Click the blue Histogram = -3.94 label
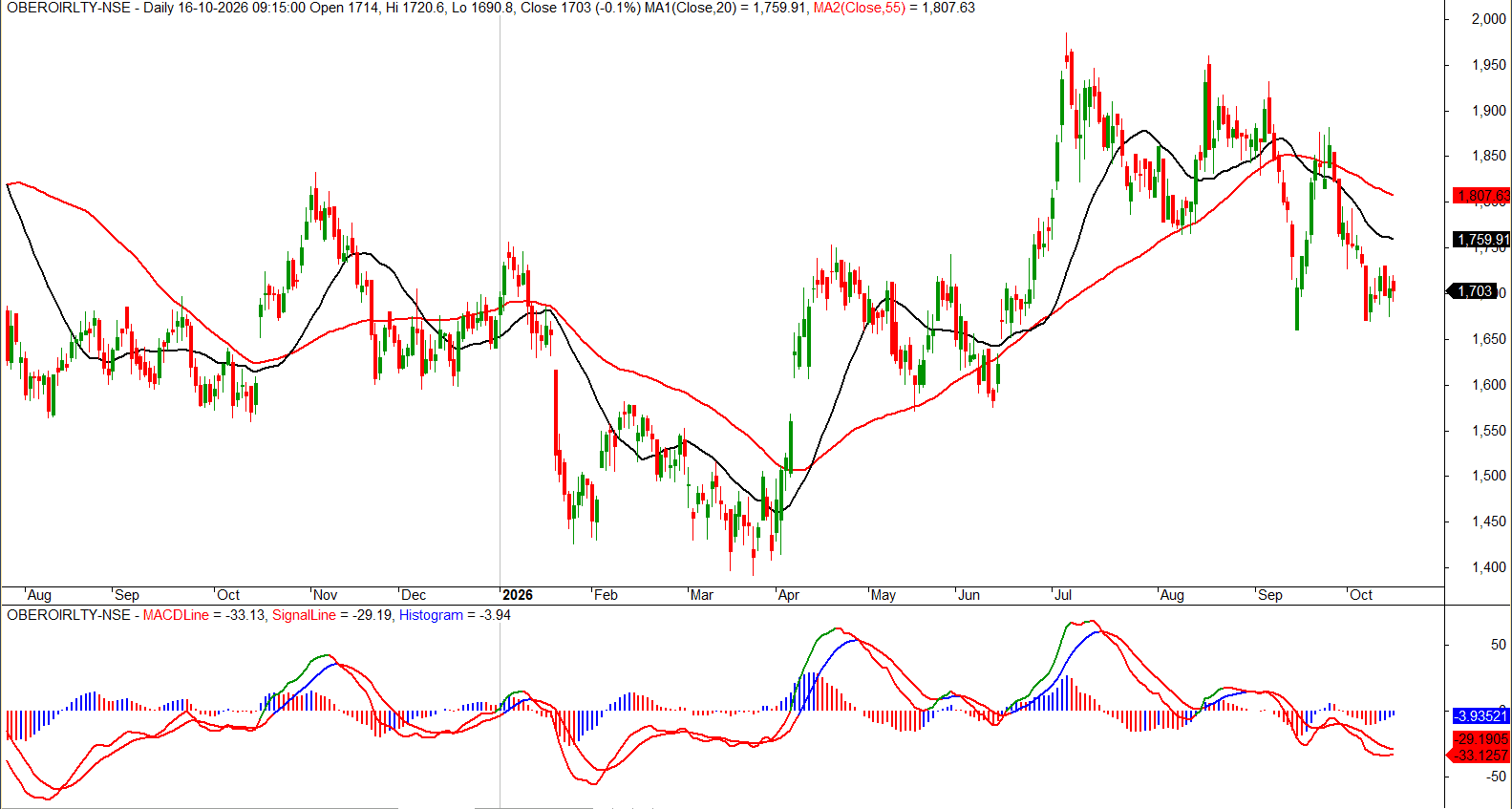This screenshot has width=1512, height=809. (x=455, y=615)
